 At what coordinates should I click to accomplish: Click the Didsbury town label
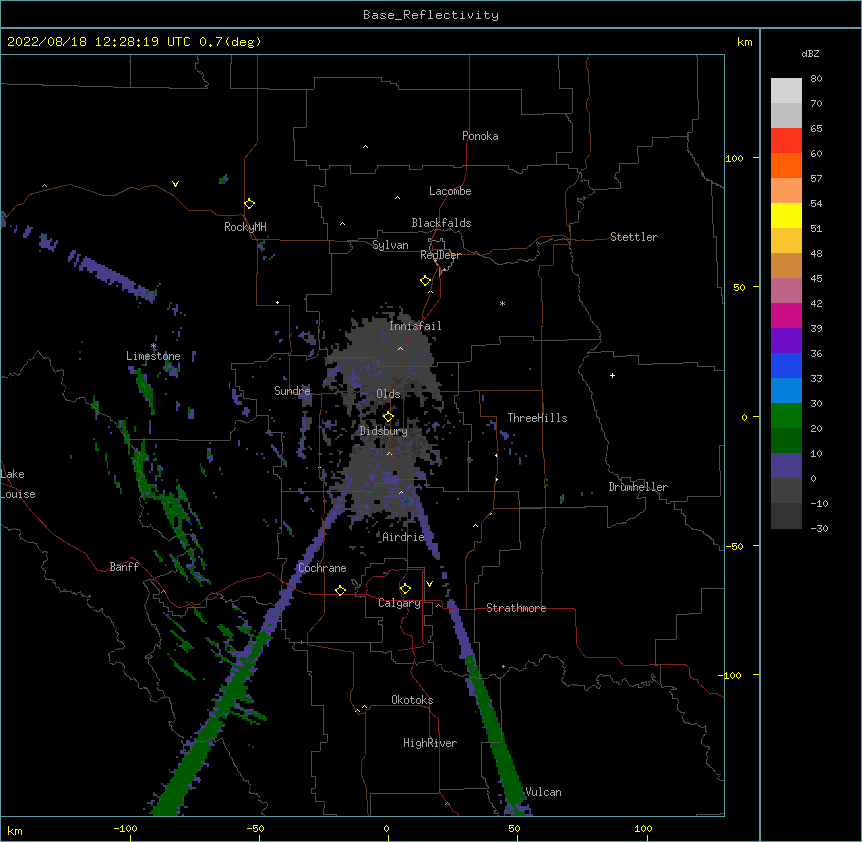coord(383,431)
